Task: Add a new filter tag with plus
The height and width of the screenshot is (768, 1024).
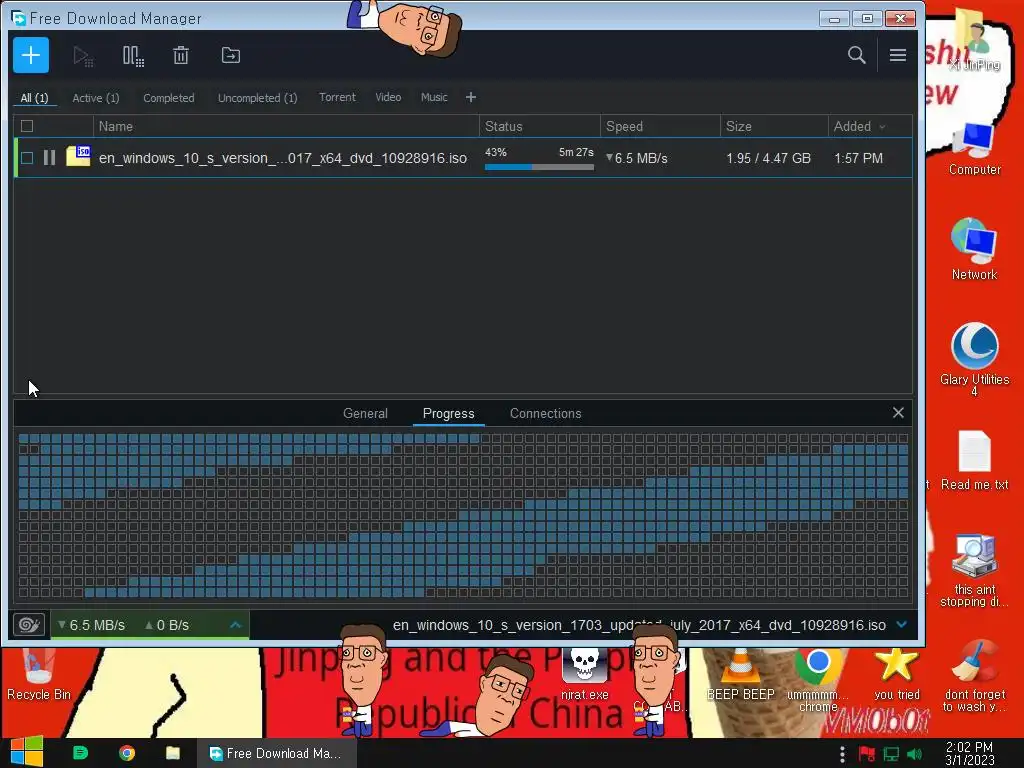Action: click(471, 97)
